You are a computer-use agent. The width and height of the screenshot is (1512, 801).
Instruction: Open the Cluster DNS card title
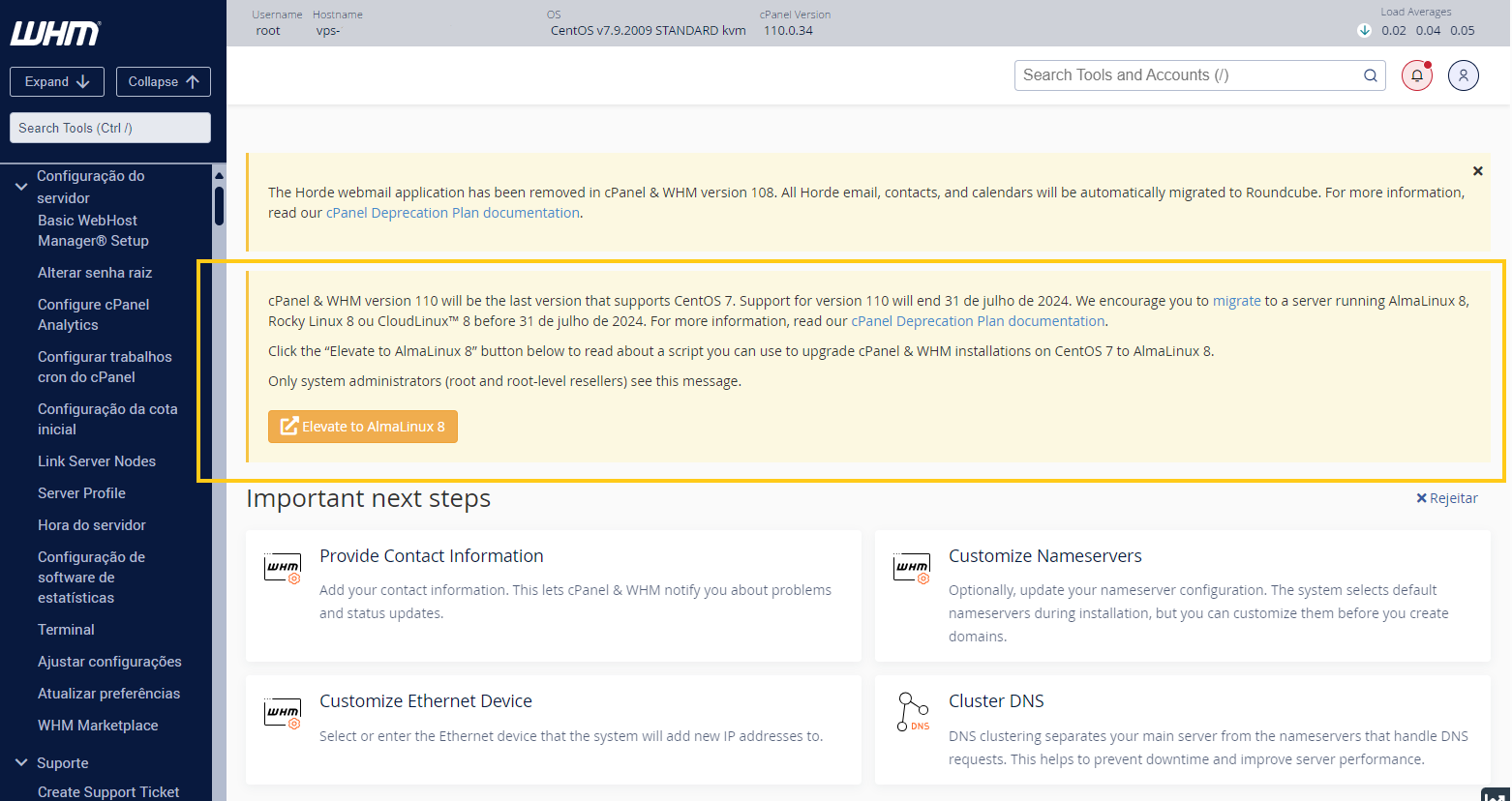click(x=996, y=701)
